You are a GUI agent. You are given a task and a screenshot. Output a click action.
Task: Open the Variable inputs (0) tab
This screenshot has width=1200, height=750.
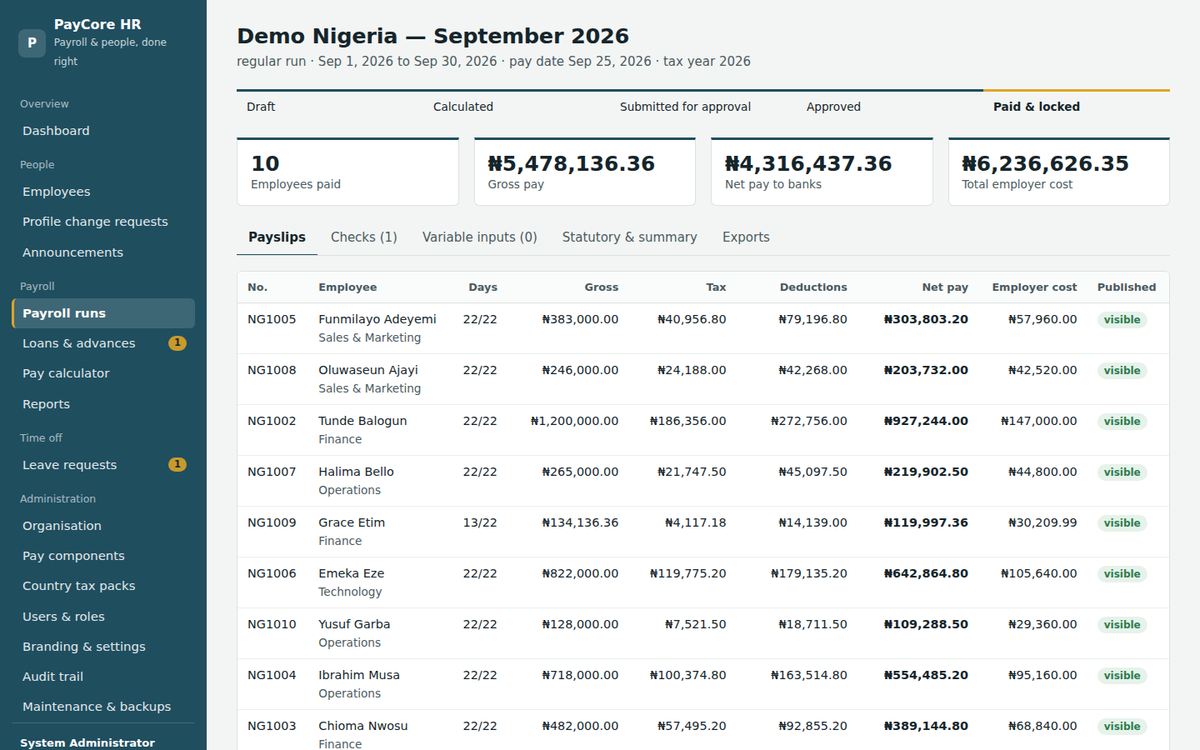pyautogui.click(x=480, y=237)
